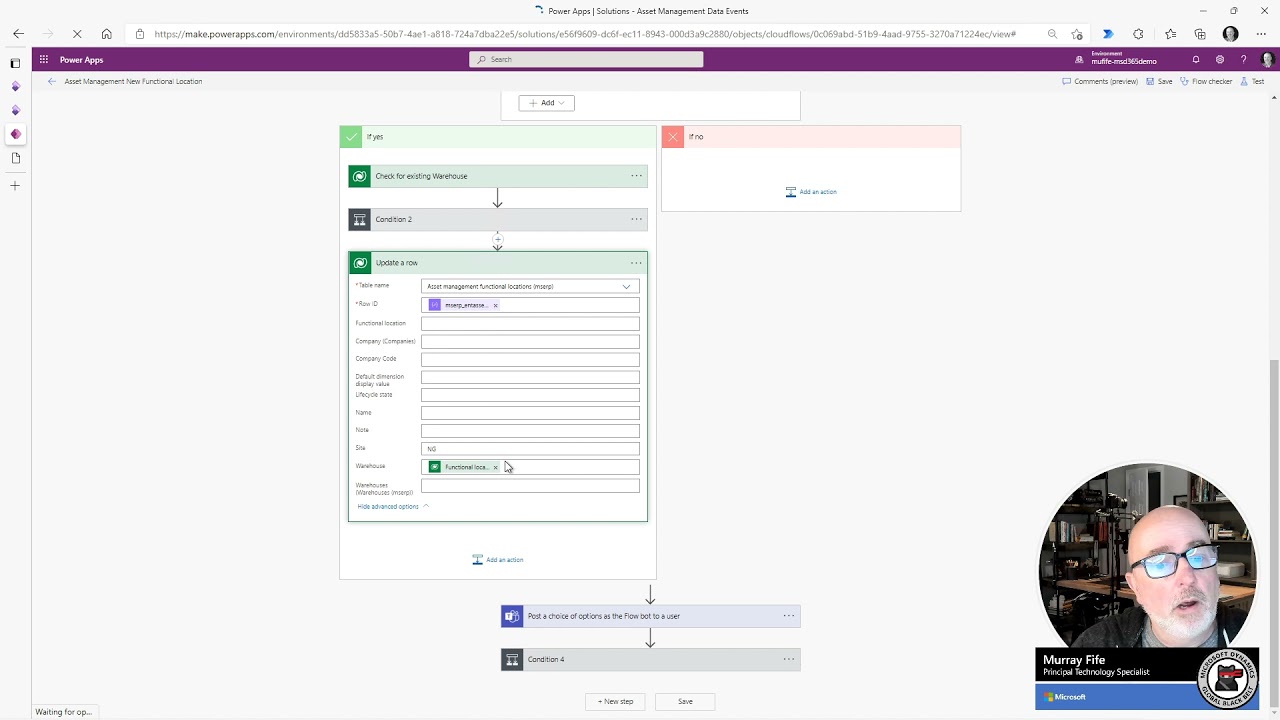Open the browser home page
Image resolution: width=1280 pixels, height=720 pixels.
pyautogui.click(x=106, y=34)
